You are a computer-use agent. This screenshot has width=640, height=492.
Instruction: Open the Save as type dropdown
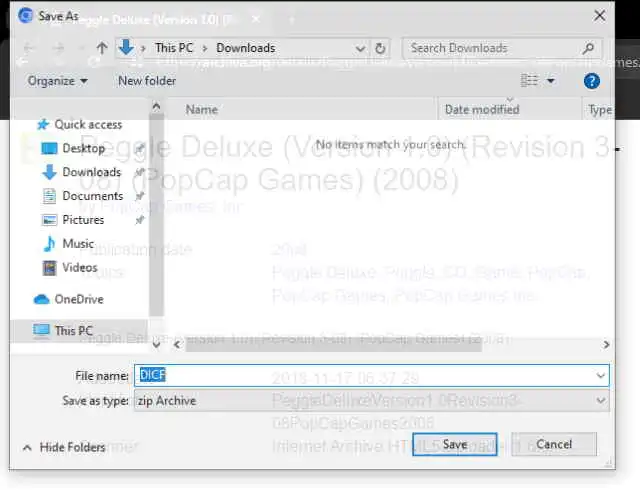click(x=371, y=401)
